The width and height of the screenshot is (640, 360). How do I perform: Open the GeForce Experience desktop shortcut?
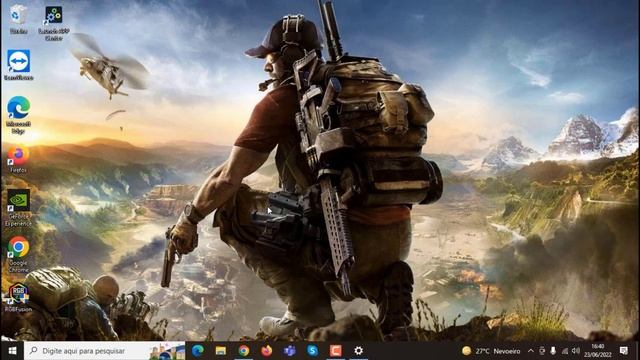coord(18,207)
